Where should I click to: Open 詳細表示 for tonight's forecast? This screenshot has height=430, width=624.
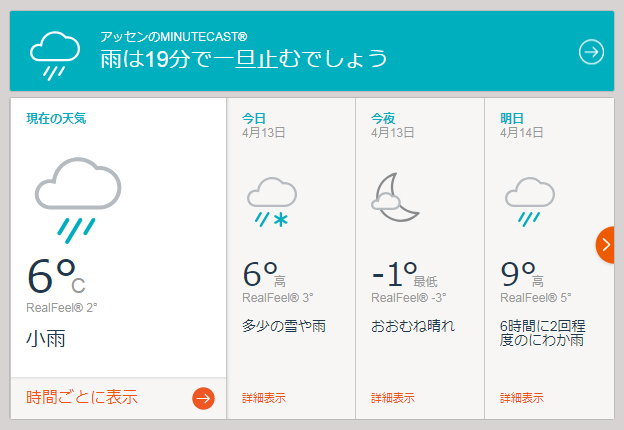[x=392, y=398]
